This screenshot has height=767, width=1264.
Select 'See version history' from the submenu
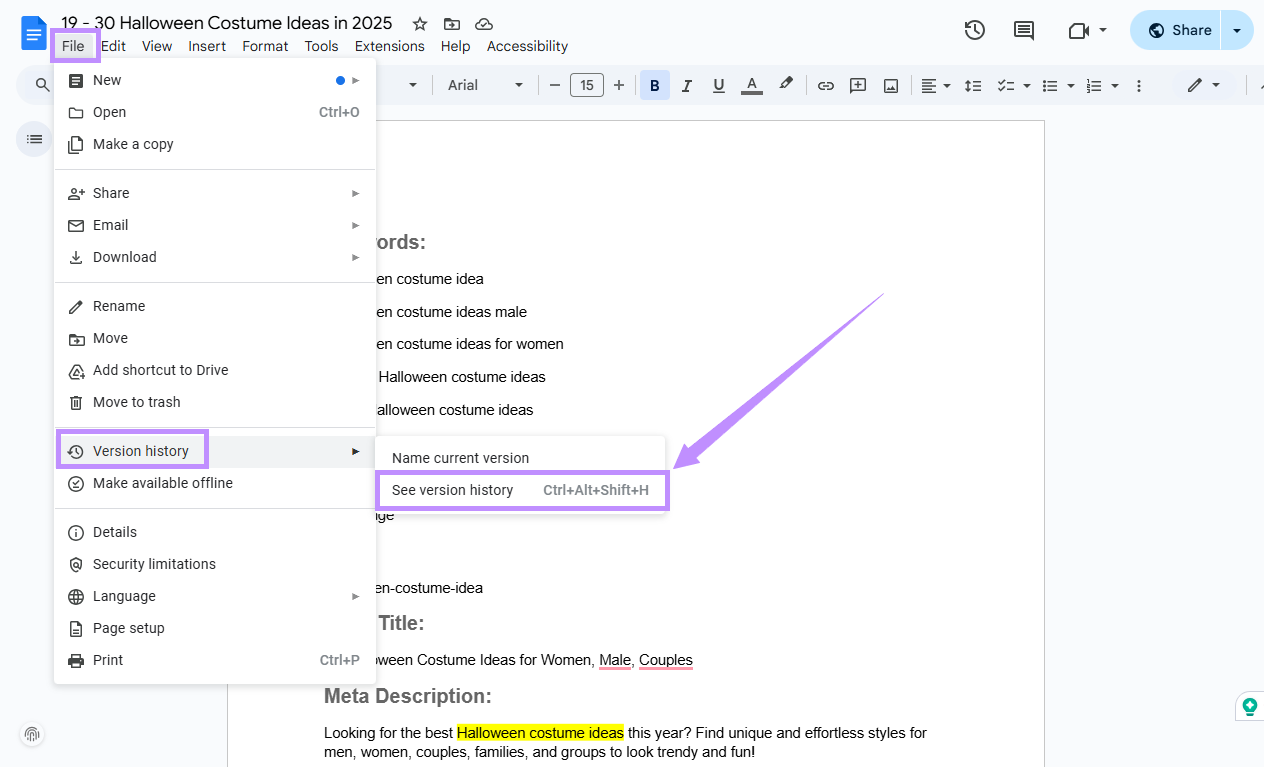453,490
